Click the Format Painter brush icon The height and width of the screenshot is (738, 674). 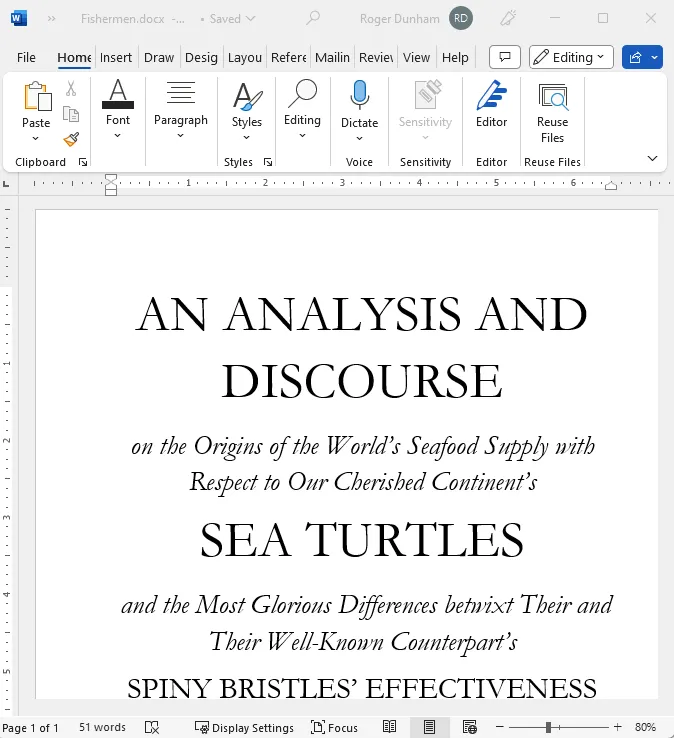[x=71, y=140]
